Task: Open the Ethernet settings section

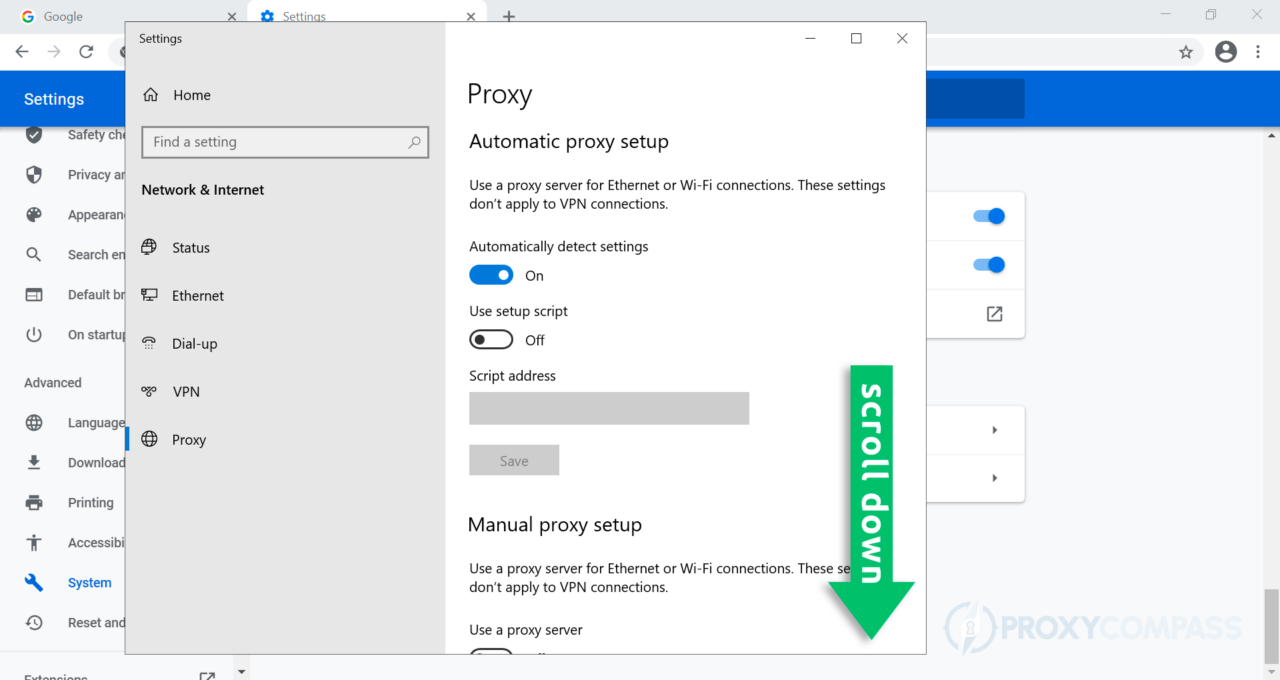Action: (196, 295)
